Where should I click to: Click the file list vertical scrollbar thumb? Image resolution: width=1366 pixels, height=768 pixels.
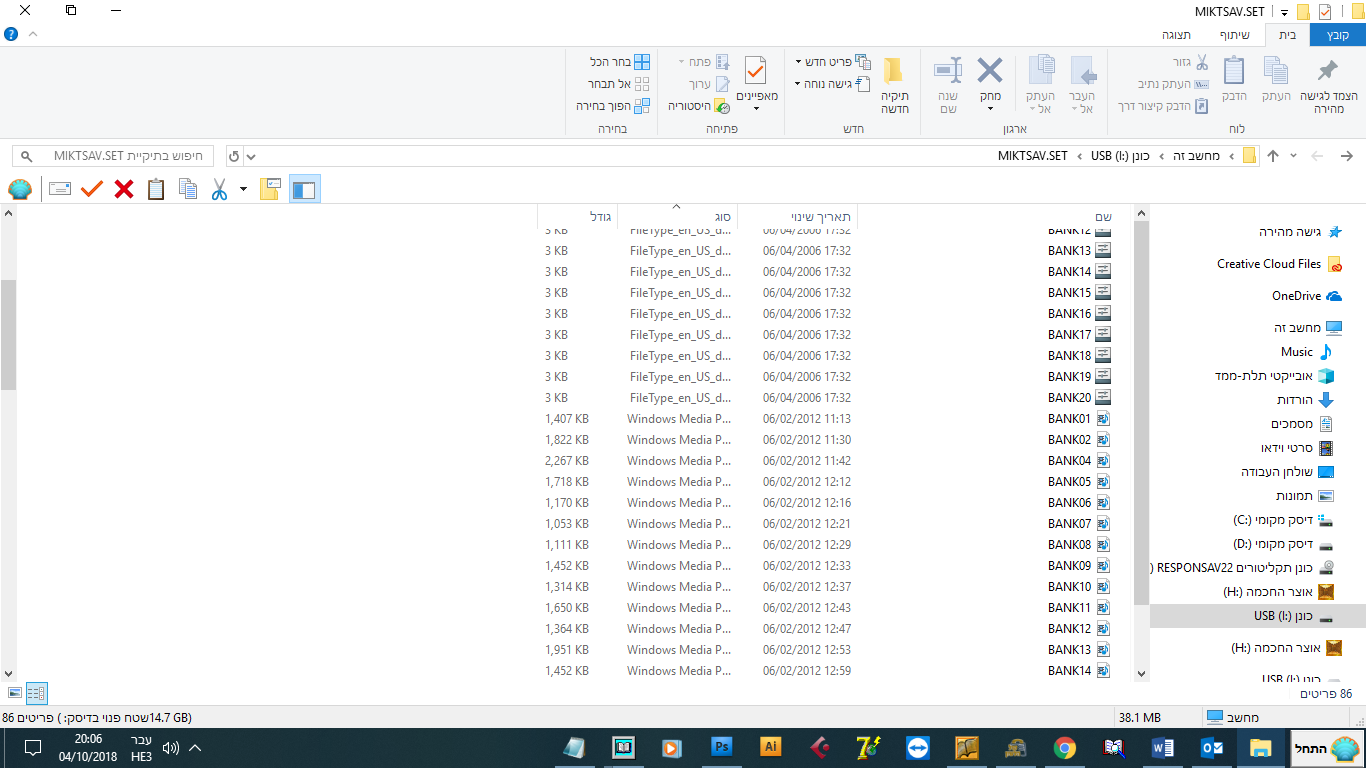(x=8, y=334)
